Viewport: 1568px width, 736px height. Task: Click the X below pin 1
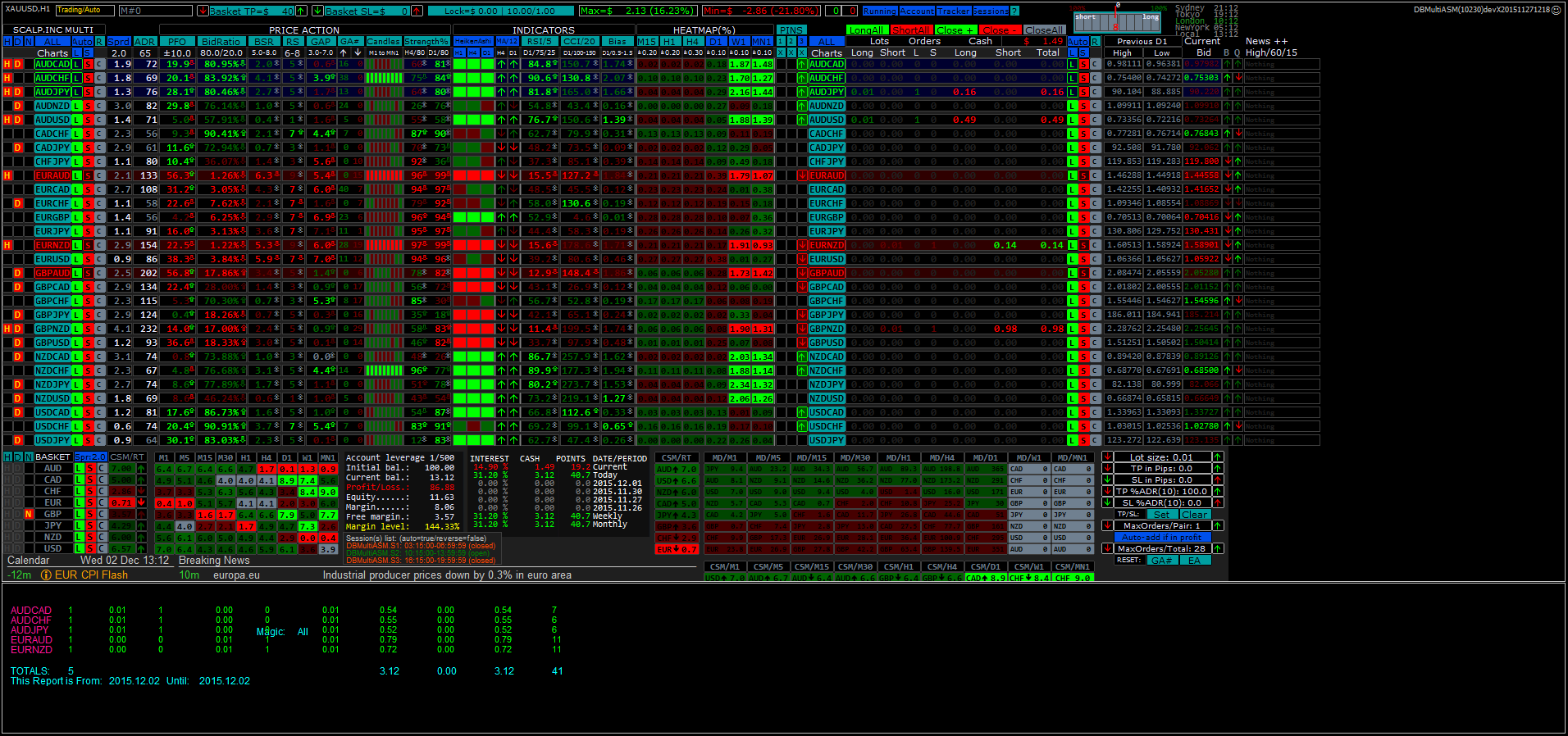(x=781, y=52)
